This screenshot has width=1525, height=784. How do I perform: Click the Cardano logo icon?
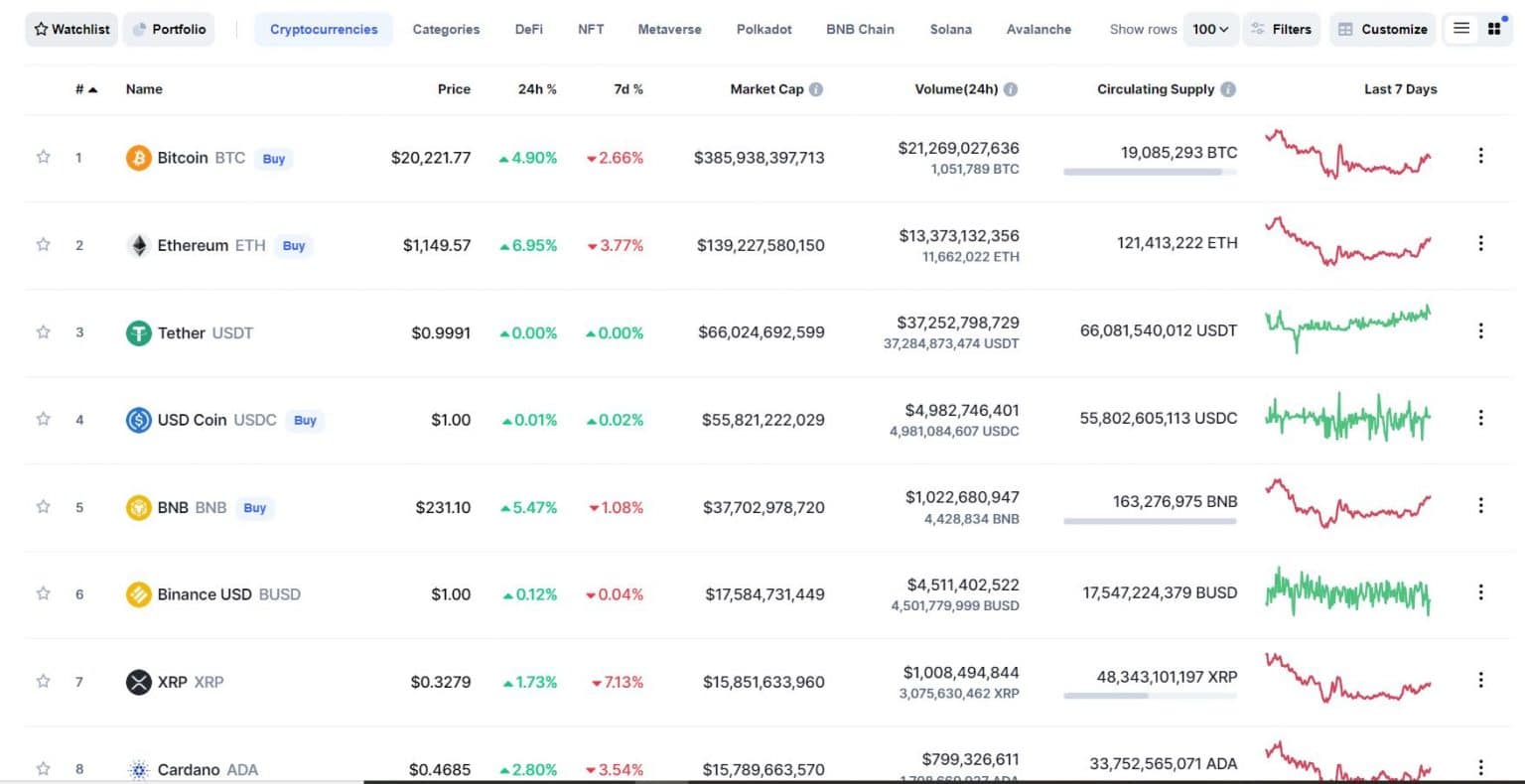coord(138,769)
